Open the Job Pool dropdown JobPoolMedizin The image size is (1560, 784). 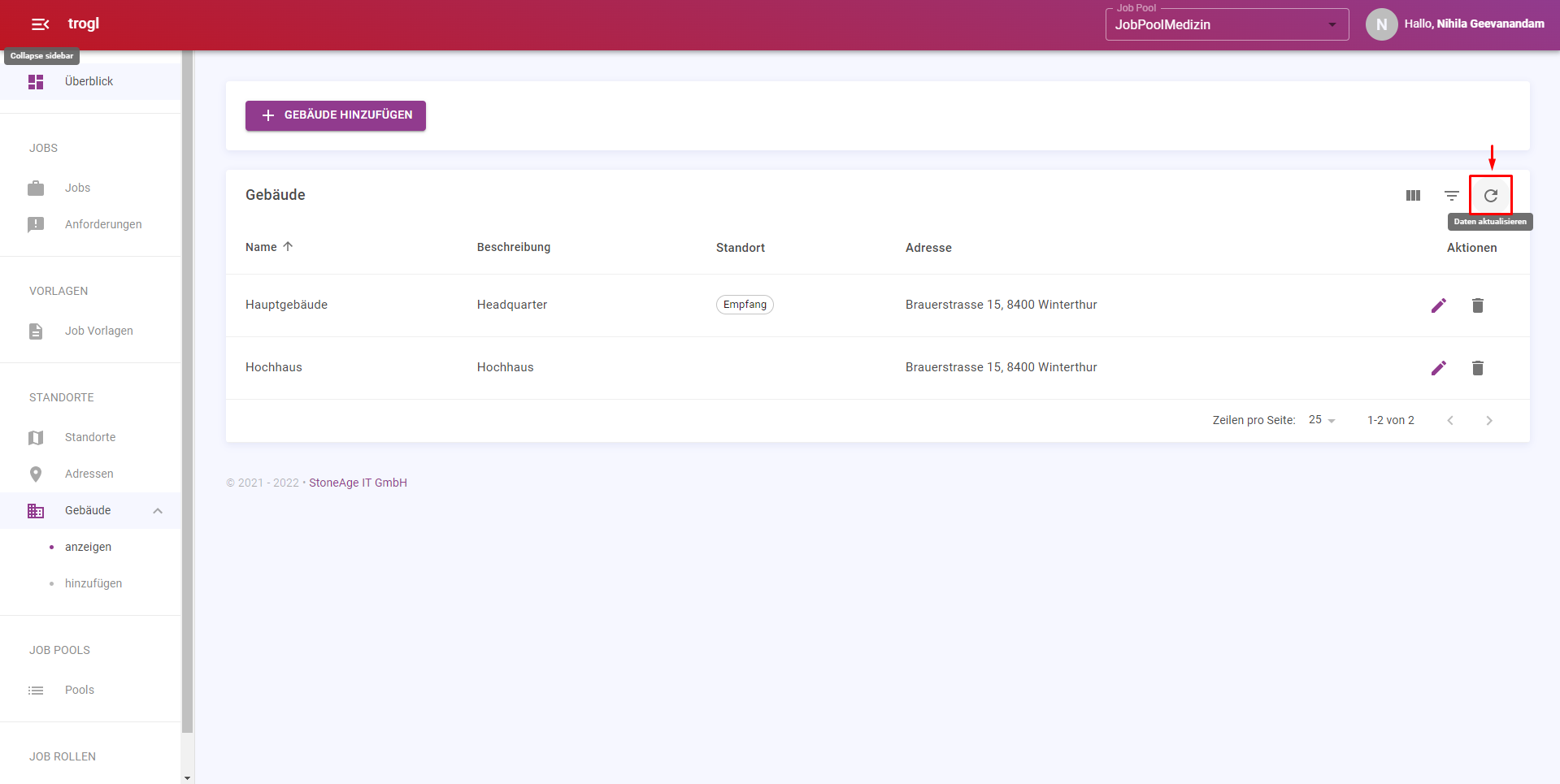pyautogui.click(x=1228, y=24)
